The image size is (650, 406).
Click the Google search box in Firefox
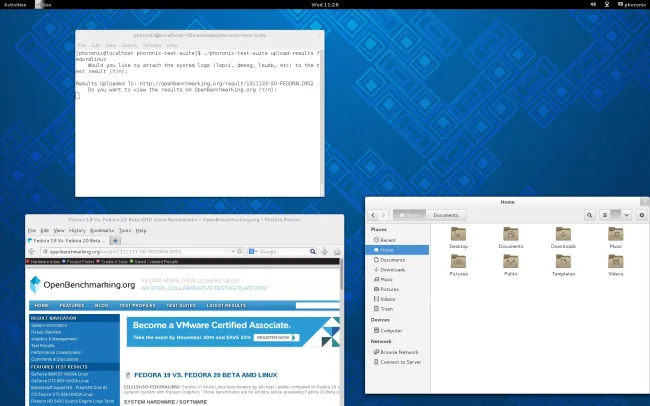point(284,251)
